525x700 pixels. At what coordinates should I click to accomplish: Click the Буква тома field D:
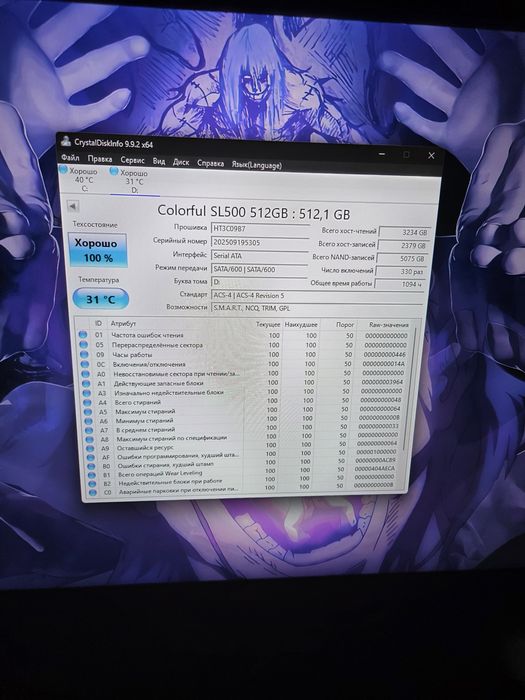coord(259,283)
